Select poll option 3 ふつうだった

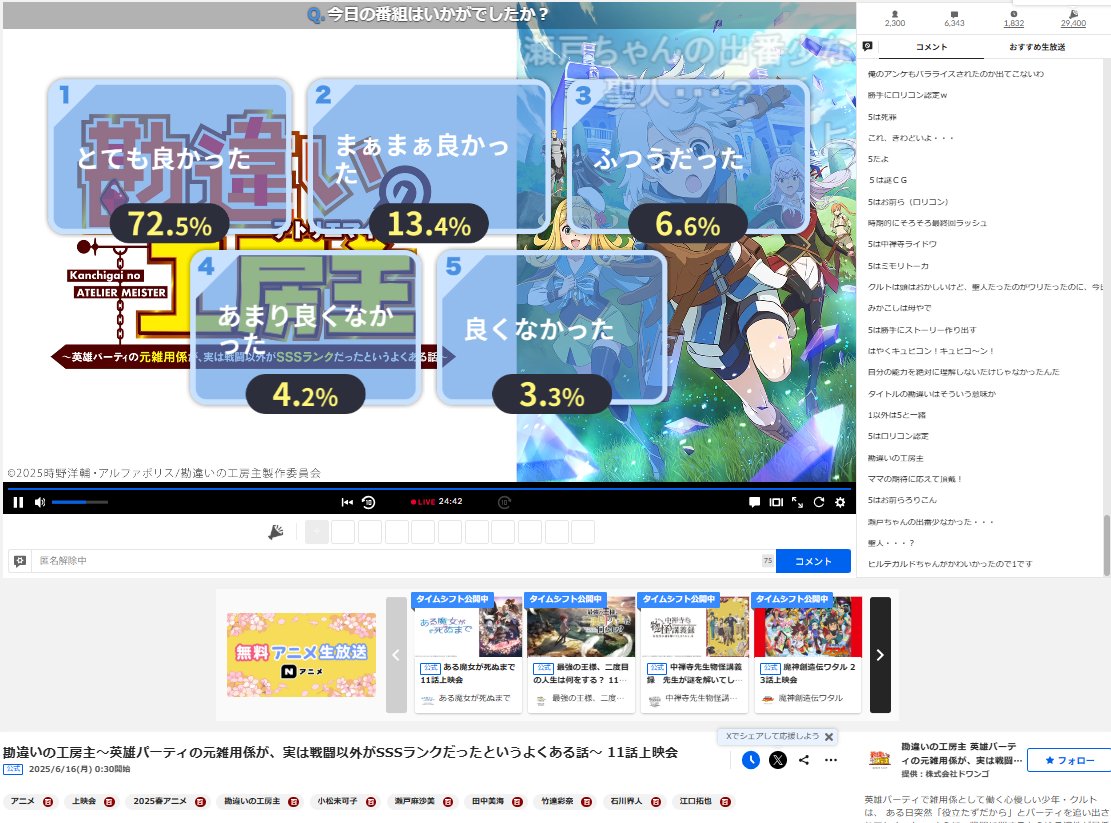(x=688, y=157)
